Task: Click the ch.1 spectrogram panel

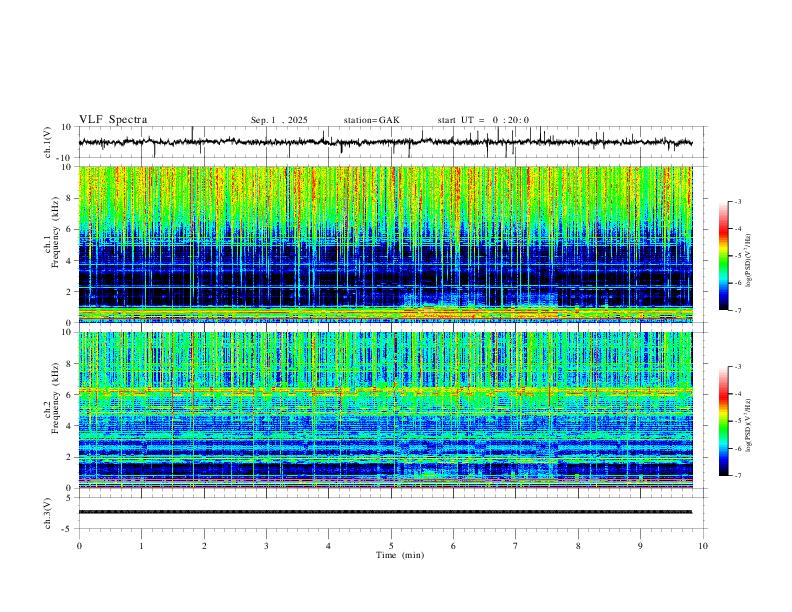Action: tap(386, 244)
